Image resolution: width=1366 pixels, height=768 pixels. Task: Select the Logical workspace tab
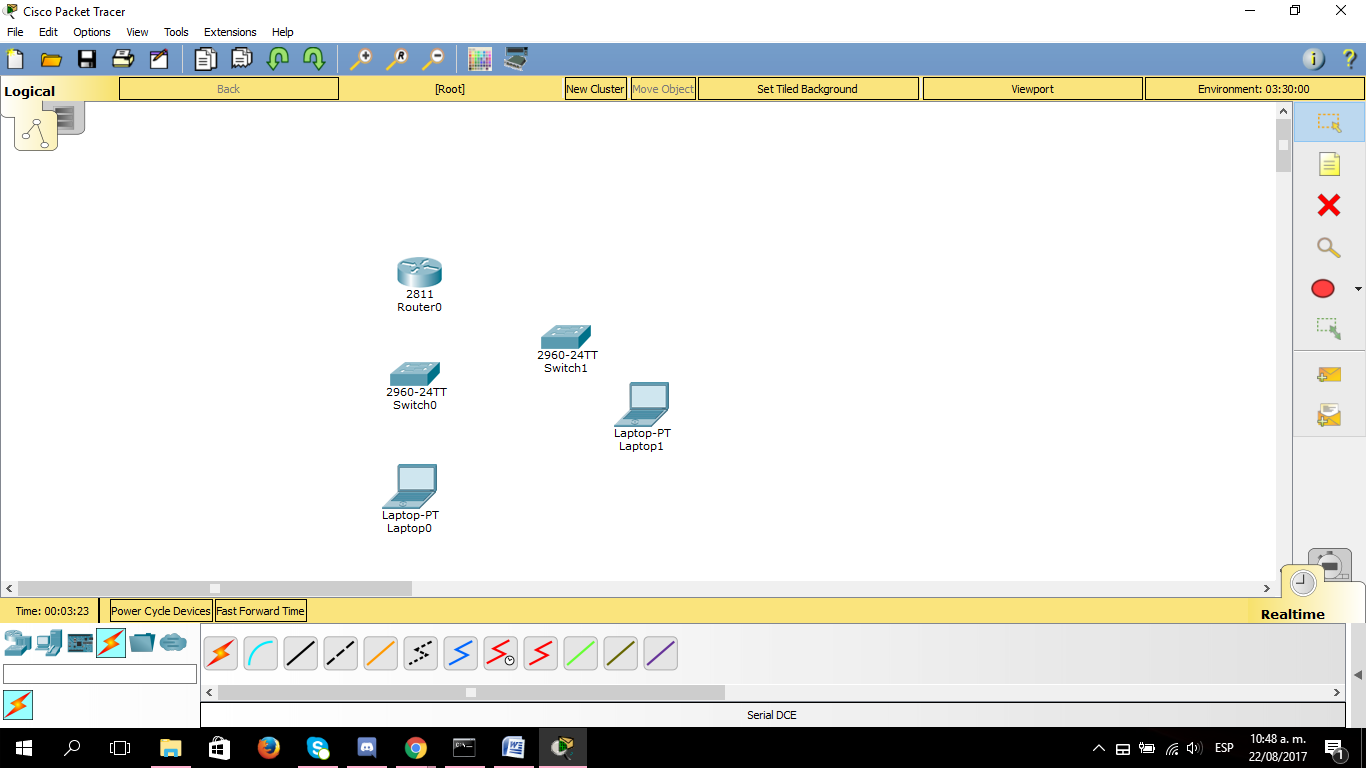point(29,90)
